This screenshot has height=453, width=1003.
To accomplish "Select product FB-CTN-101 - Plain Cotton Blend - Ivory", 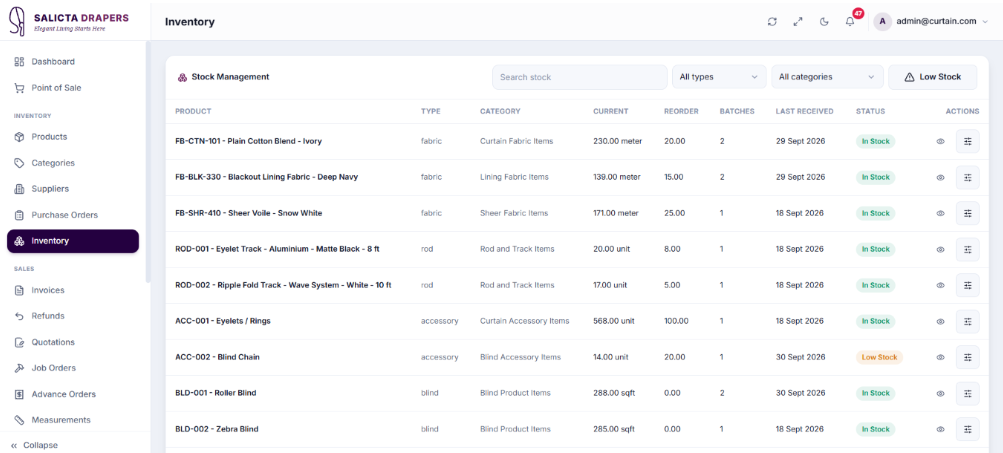I will [248, 141].
